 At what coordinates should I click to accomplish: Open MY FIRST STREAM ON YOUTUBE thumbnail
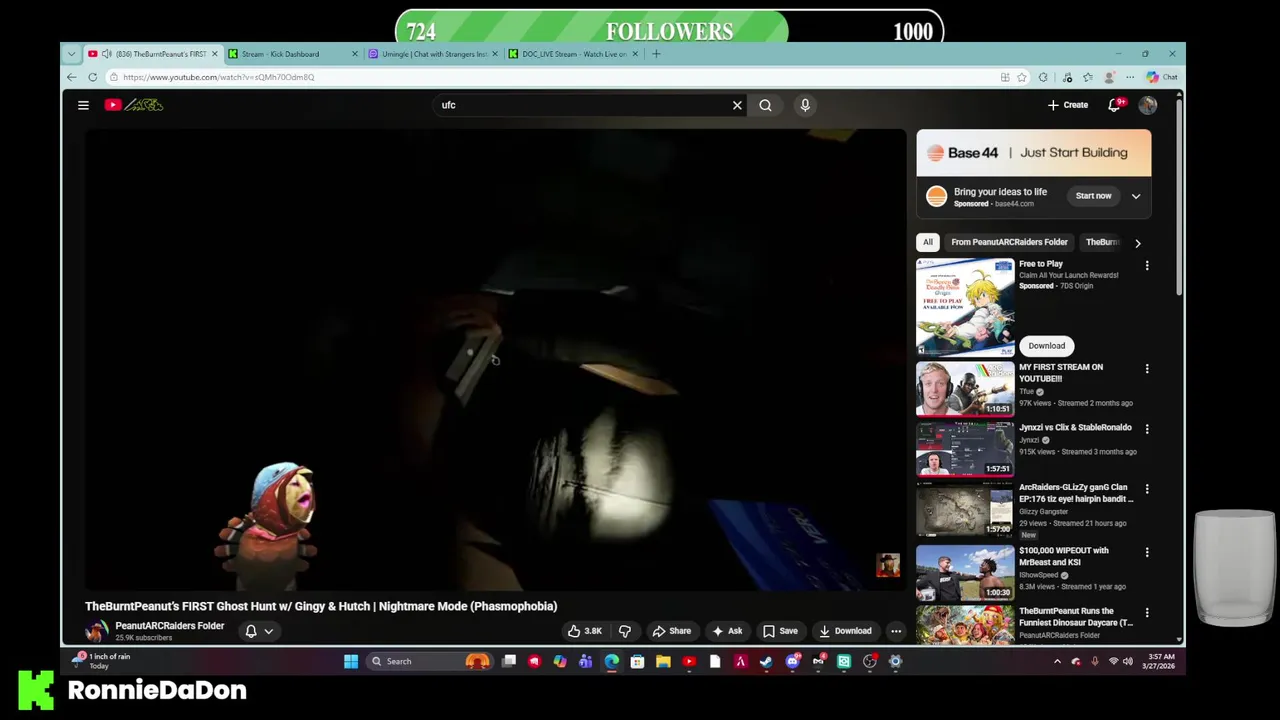[965, 389]
